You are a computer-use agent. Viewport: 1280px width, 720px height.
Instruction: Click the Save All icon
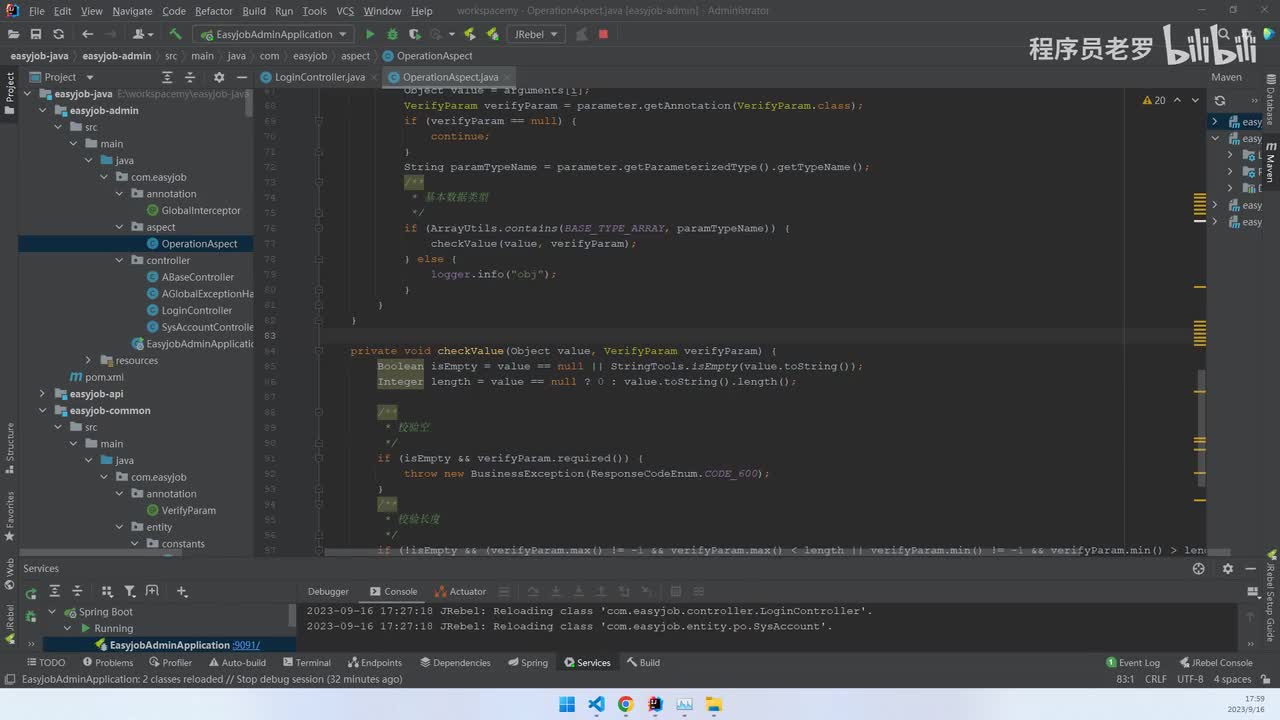coord(36,34)
